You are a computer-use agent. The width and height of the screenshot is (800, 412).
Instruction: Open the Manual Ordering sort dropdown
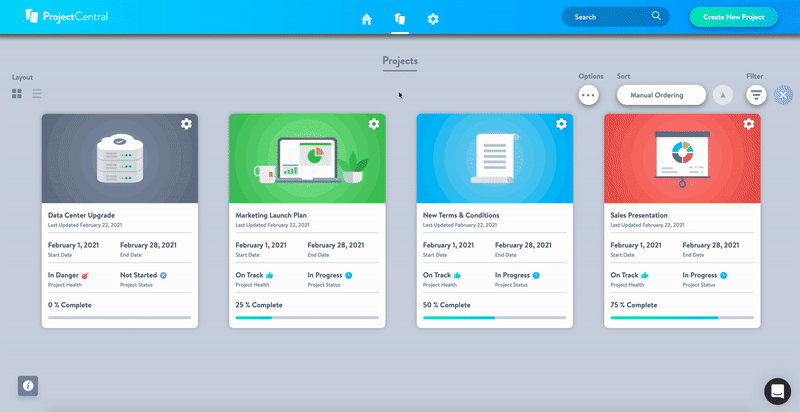point(661,95)
